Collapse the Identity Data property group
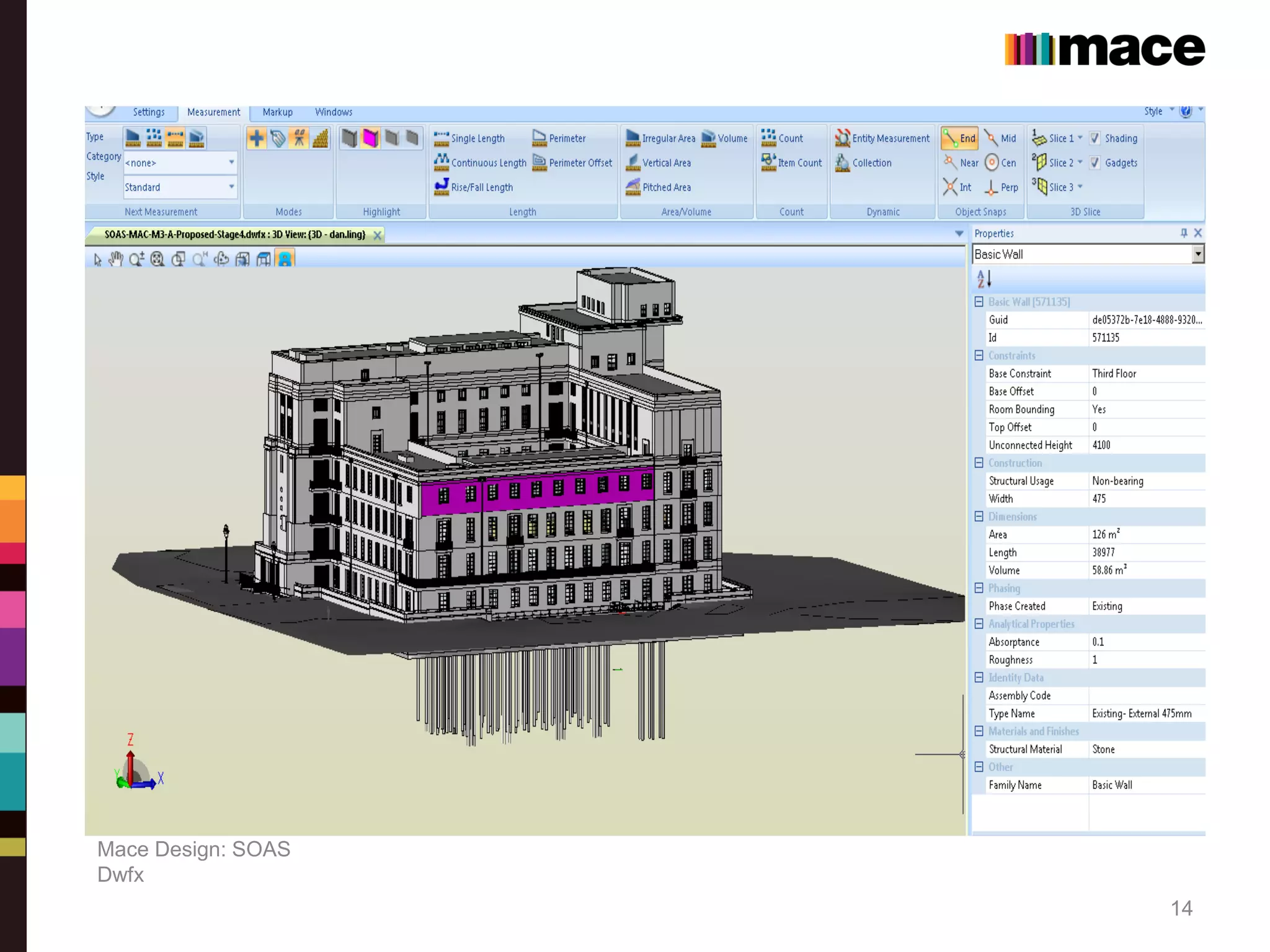 pyautogui.click(x=979, y=677)
